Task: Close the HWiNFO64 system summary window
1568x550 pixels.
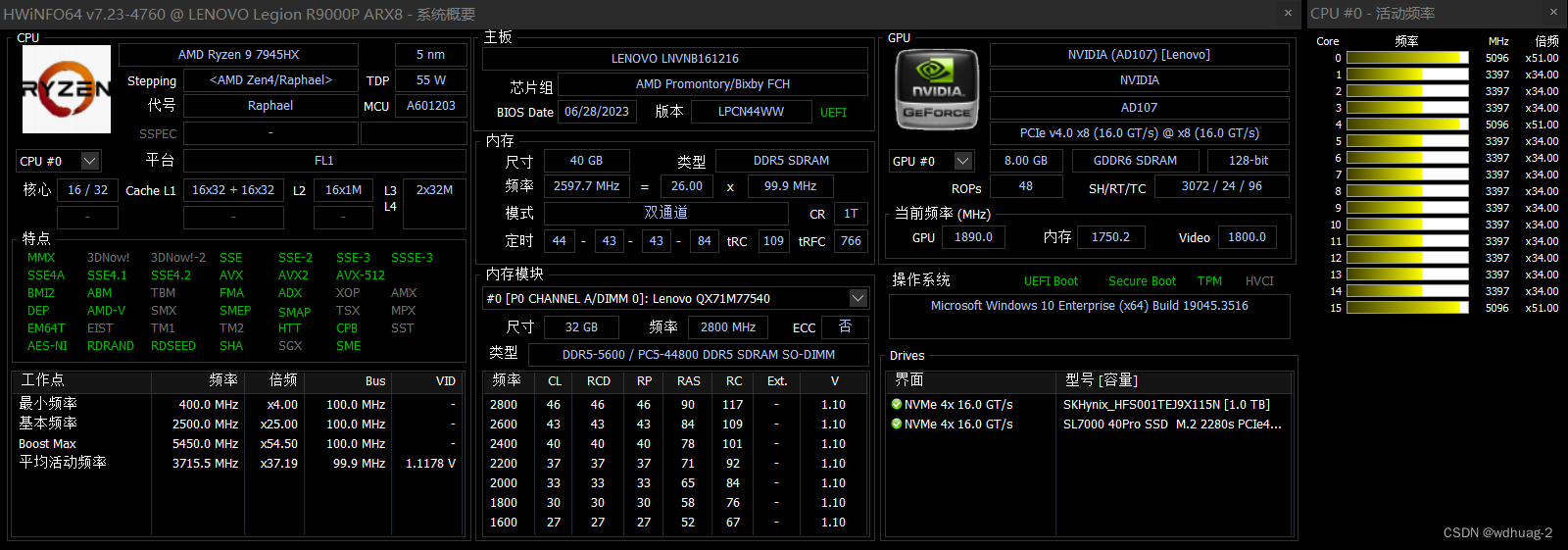Action: pos(1288,13)
